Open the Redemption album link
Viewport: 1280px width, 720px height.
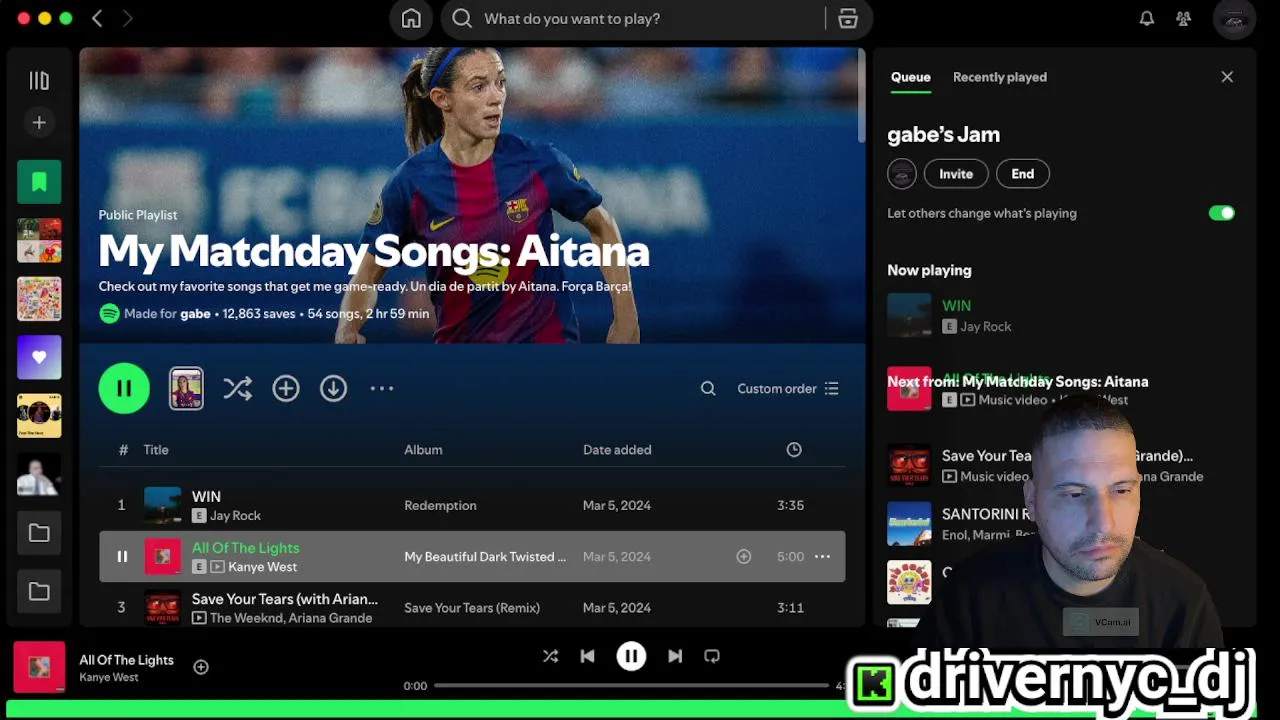coord(440,506)
